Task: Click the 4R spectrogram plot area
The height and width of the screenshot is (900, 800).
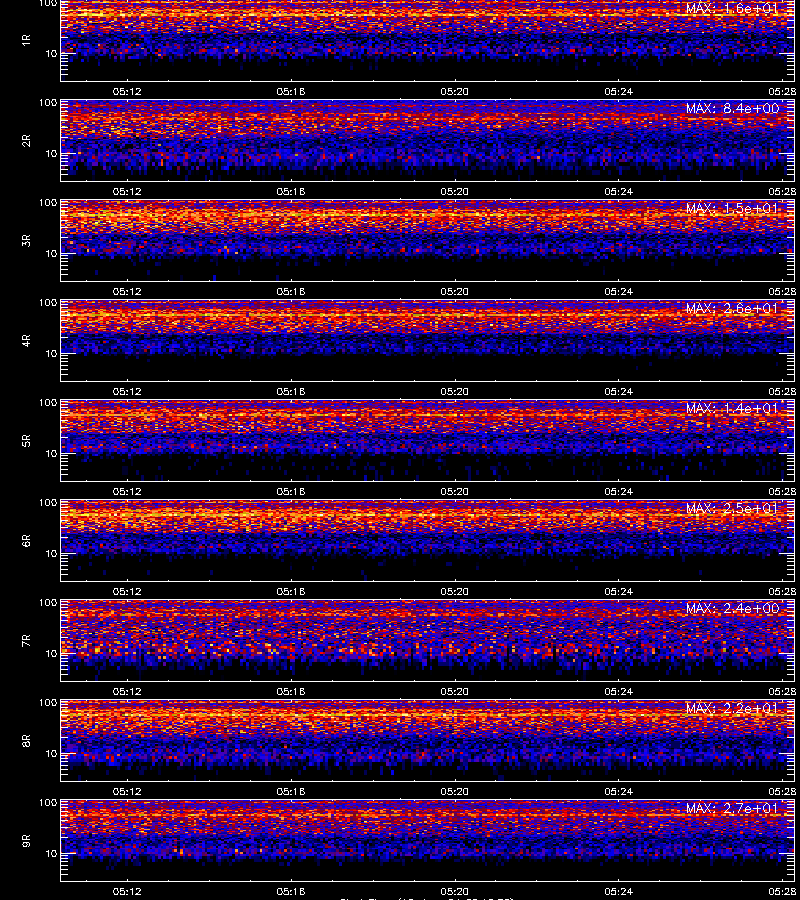Action: click(x=428, y=340)
